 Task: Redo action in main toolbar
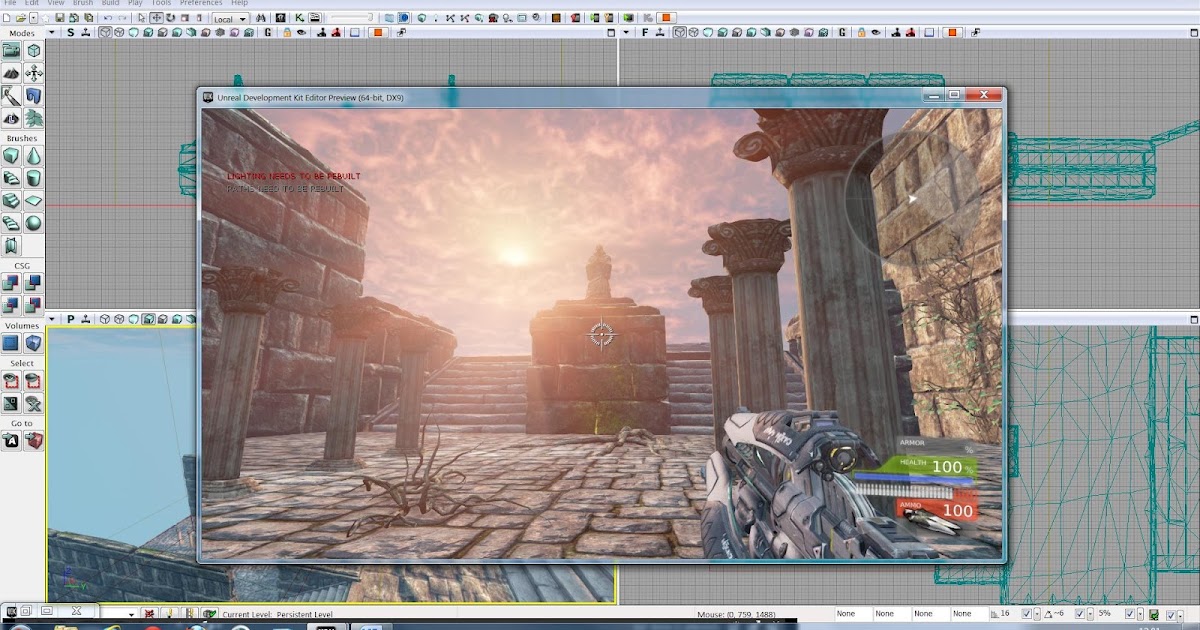tap(122, 18)
